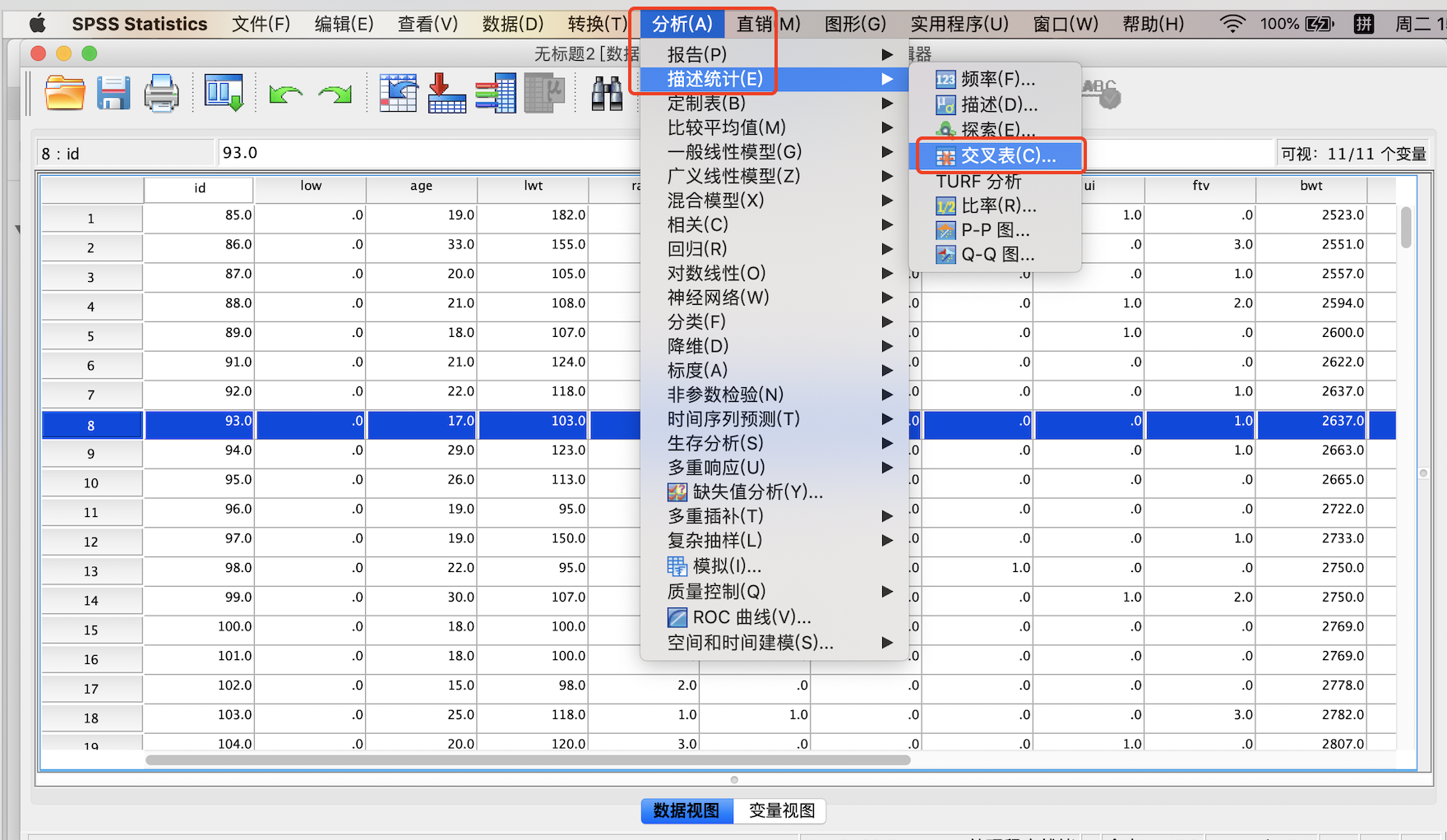1447x840 pixels.
Task: Open 模拟(I)... menu entry
Action: pyautogui.click(x=774, y=565)
